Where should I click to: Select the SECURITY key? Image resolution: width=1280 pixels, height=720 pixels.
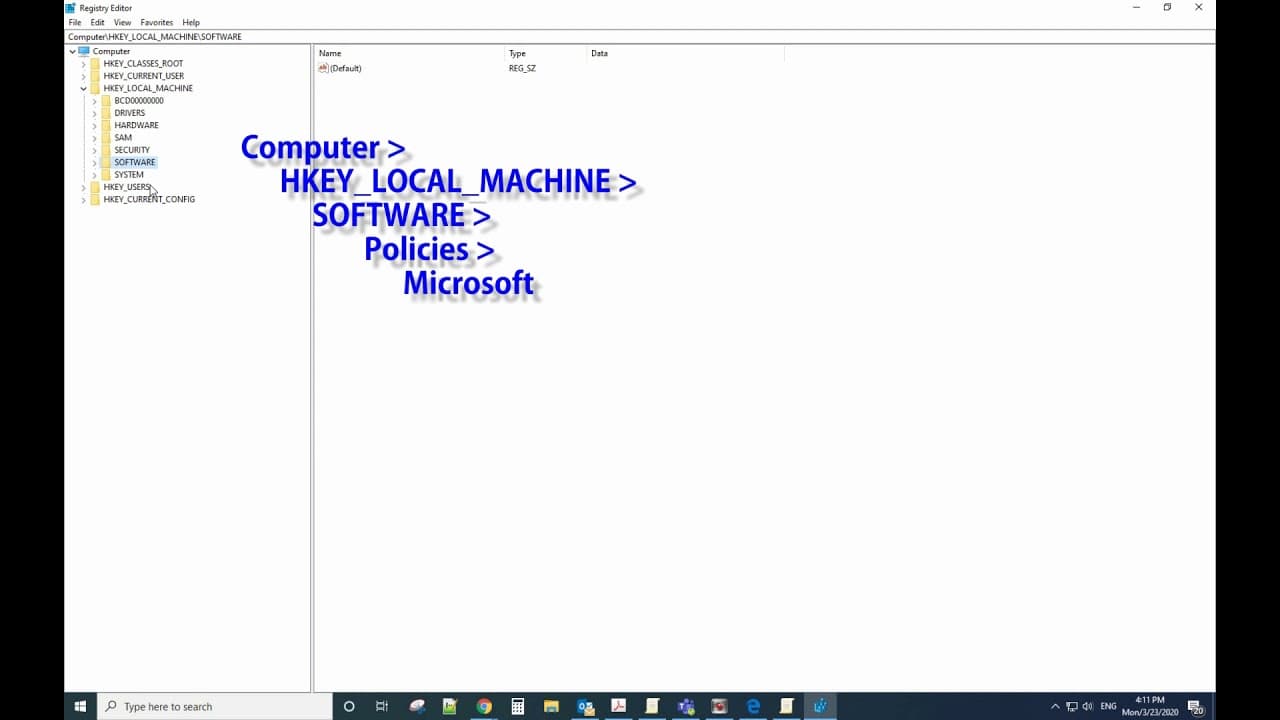click(x=132, y=150)
